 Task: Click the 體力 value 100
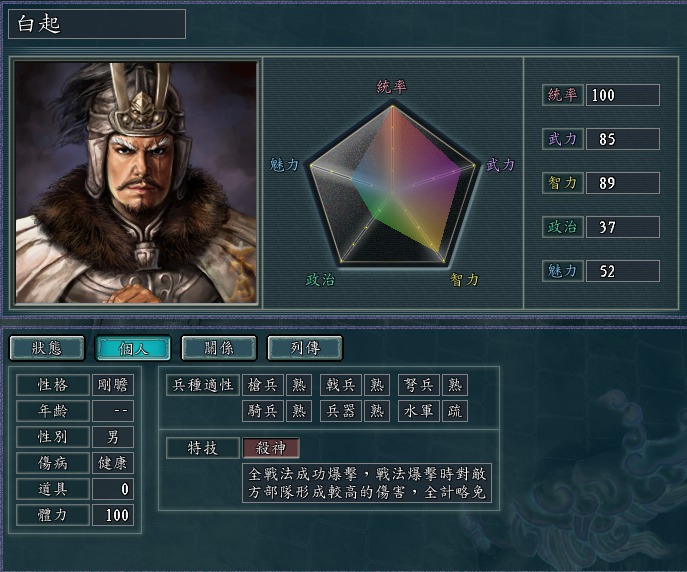113,515
